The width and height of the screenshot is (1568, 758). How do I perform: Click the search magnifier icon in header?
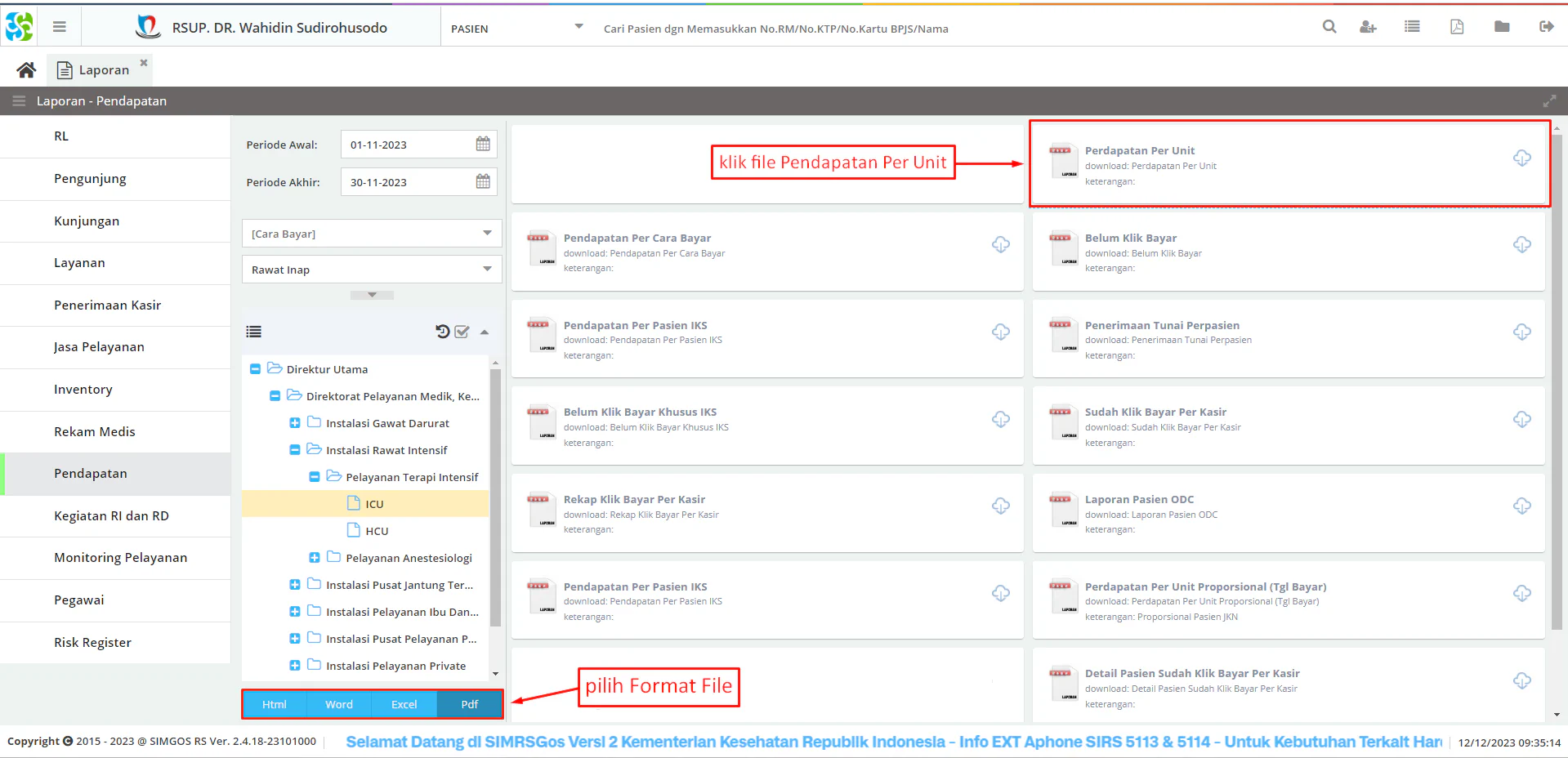[x=1329, y=27]
